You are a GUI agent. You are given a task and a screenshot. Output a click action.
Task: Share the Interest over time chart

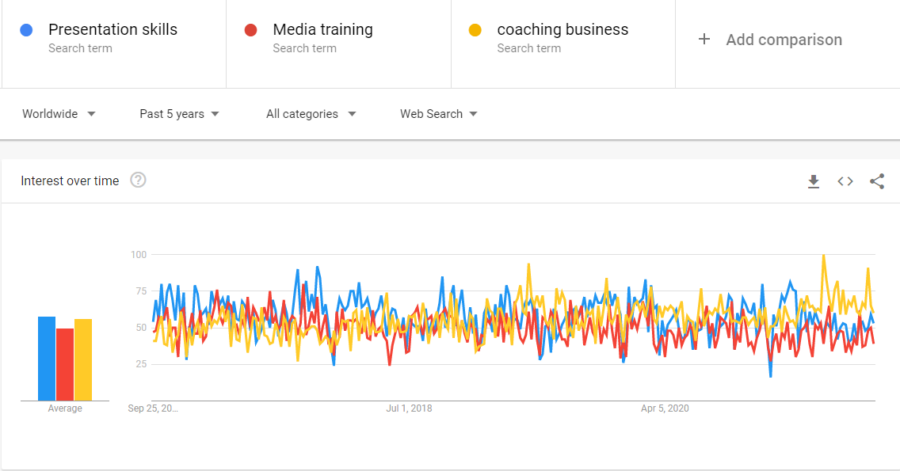(877, 181)
